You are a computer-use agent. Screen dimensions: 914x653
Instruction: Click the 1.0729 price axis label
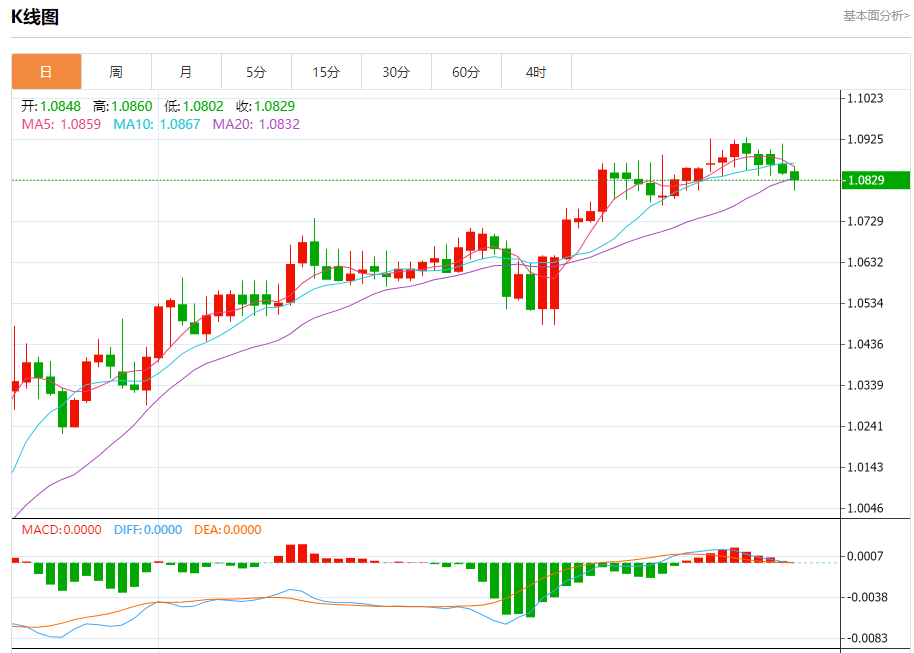(x=866, y=221)
